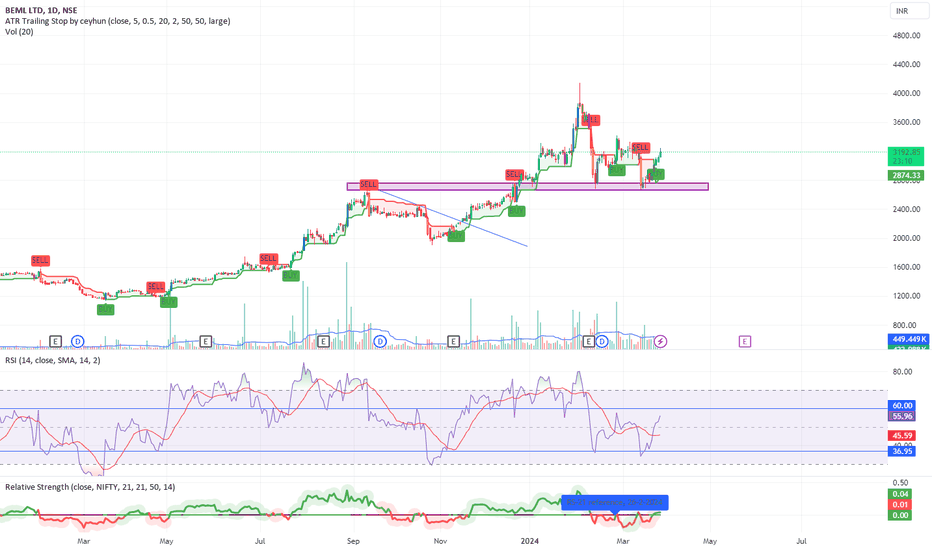Open the INR currency selector
This screenshot has width=932, height=550.
(x=909, y=11)
